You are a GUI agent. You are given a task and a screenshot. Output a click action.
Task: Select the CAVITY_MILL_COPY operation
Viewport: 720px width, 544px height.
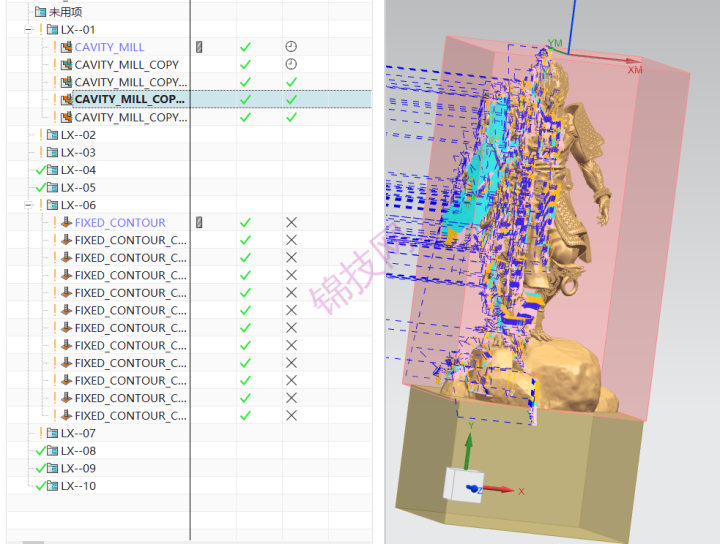coord(126,65)
